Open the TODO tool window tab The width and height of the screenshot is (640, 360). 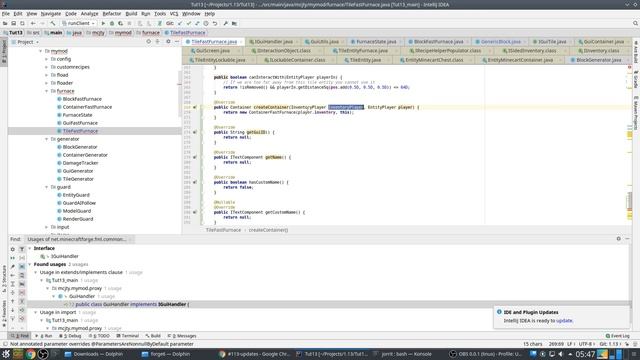(x=99, y=336)
